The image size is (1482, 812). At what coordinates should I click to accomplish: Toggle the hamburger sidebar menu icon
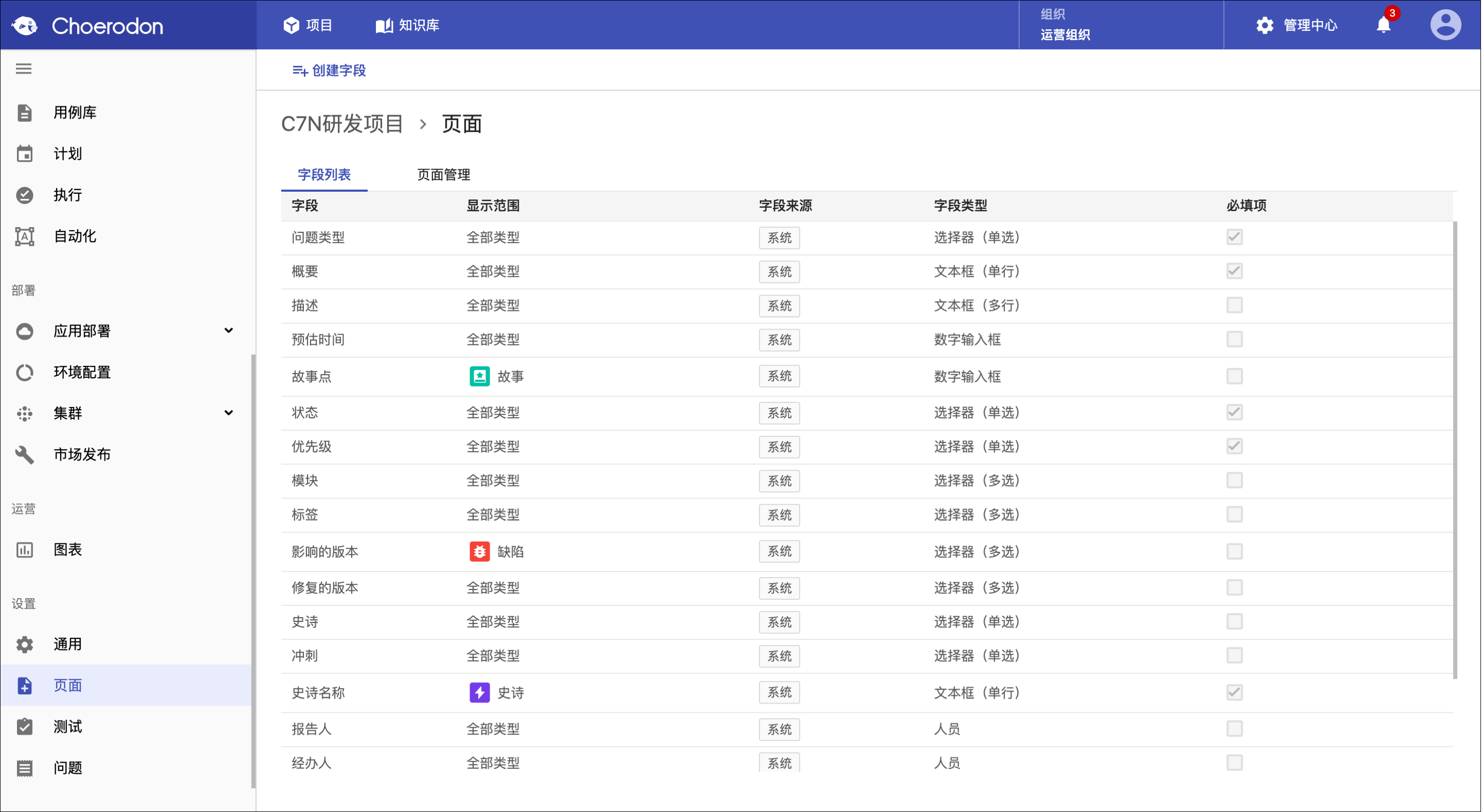[x=24, y=69]
